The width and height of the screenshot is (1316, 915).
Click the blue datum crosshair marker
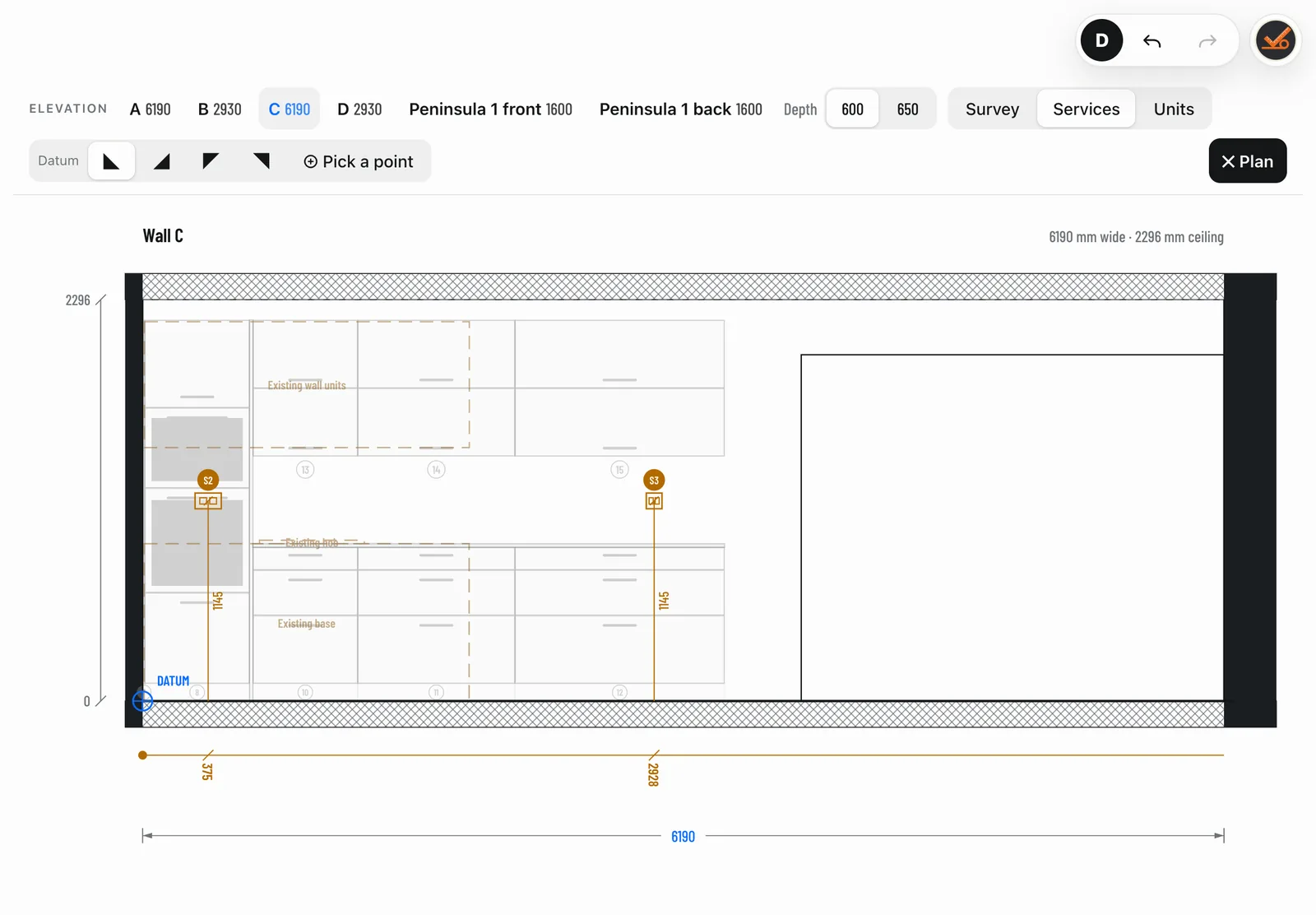[142, 701]
